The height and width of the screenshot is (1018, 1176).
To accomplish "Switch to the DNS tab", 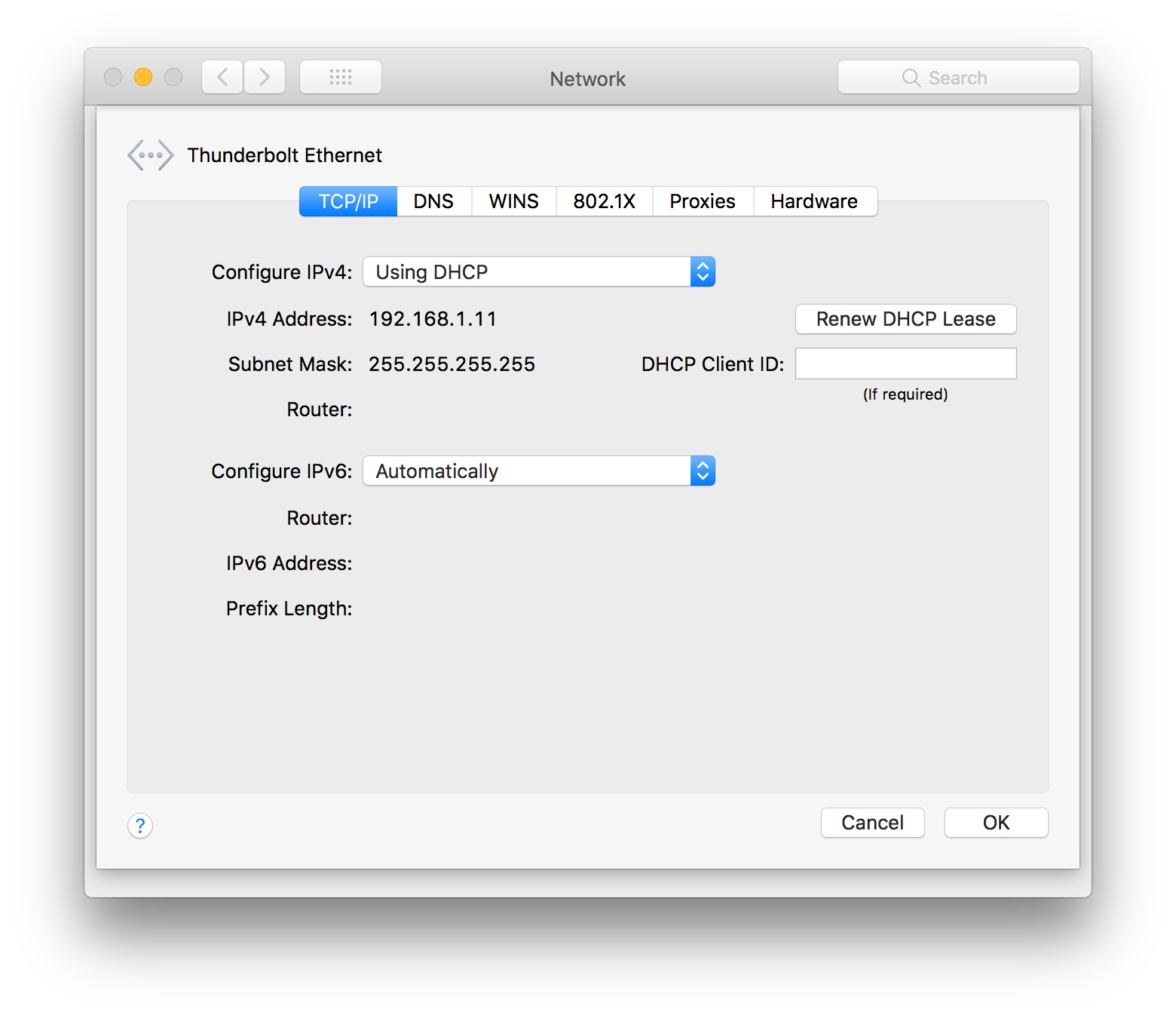I will click(433, 201).
